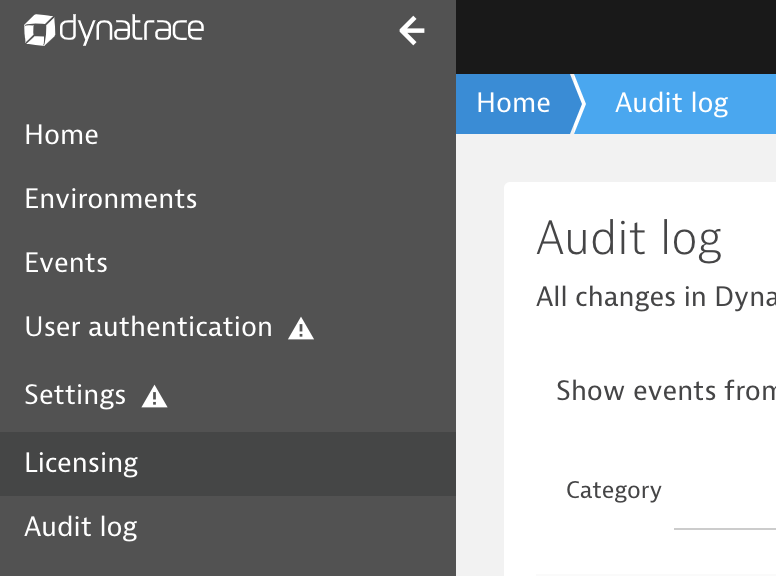Collapse the sidebar with the left arrow
776x576 pixels.
pyautogui.click(x=412, y=32)
